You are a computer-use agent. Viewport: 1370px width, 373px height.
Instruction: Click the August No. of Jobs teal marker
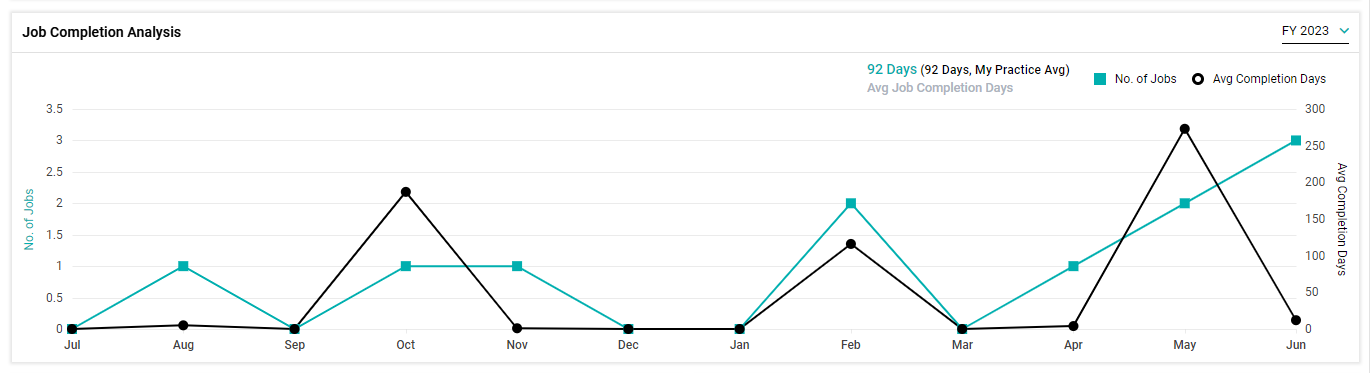click(183, 266)
